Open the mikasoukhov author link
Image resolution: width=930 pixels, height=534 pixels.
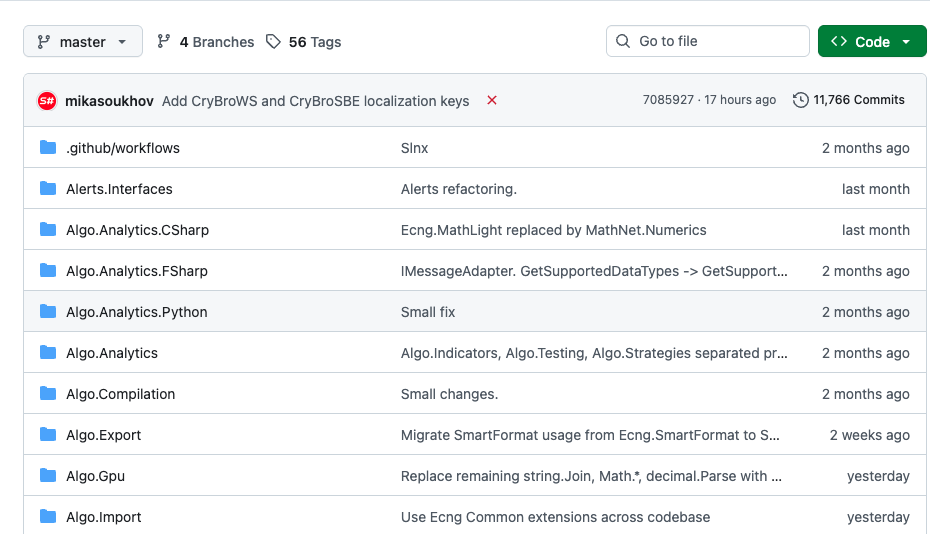click(x=109, y=101)
